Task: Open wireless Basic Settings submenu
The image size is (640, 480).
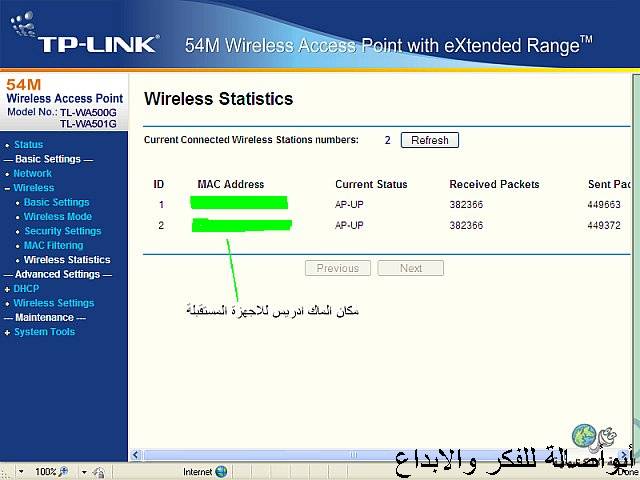Action: click(x=56, y=202)
